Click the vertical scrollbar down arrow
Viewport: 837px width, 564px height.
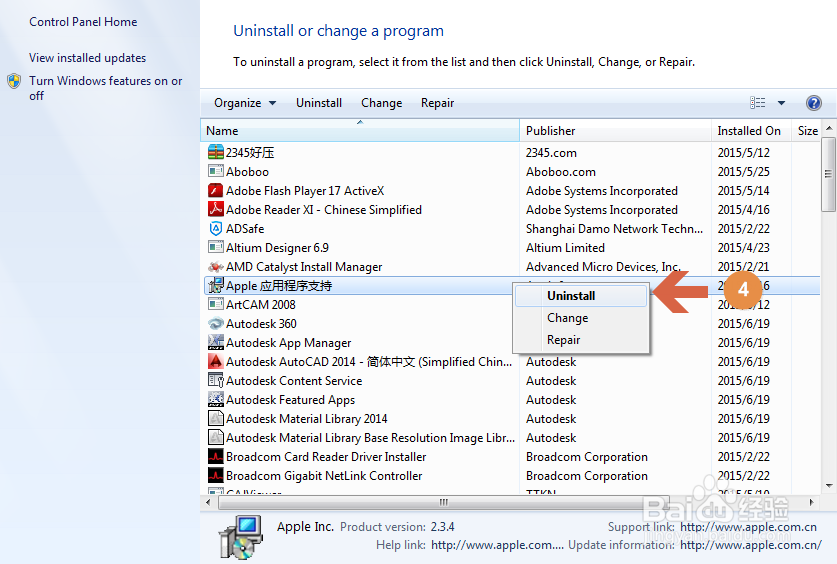(829, 486)
